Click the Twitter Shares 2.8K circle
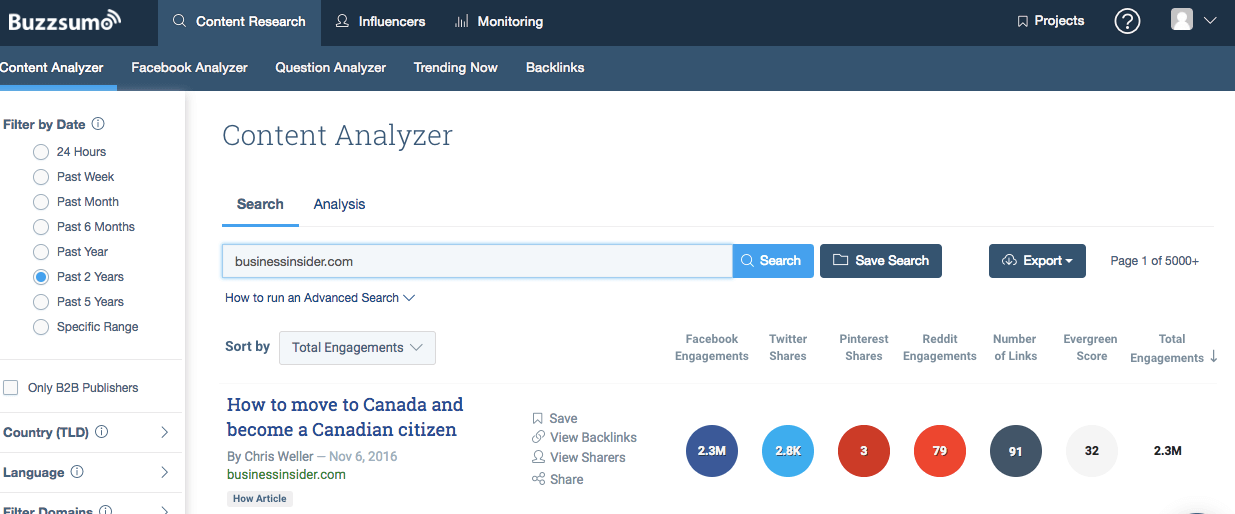Image resolution: width=1235 pixels, height=514 pixels. [x=788, y=451]
